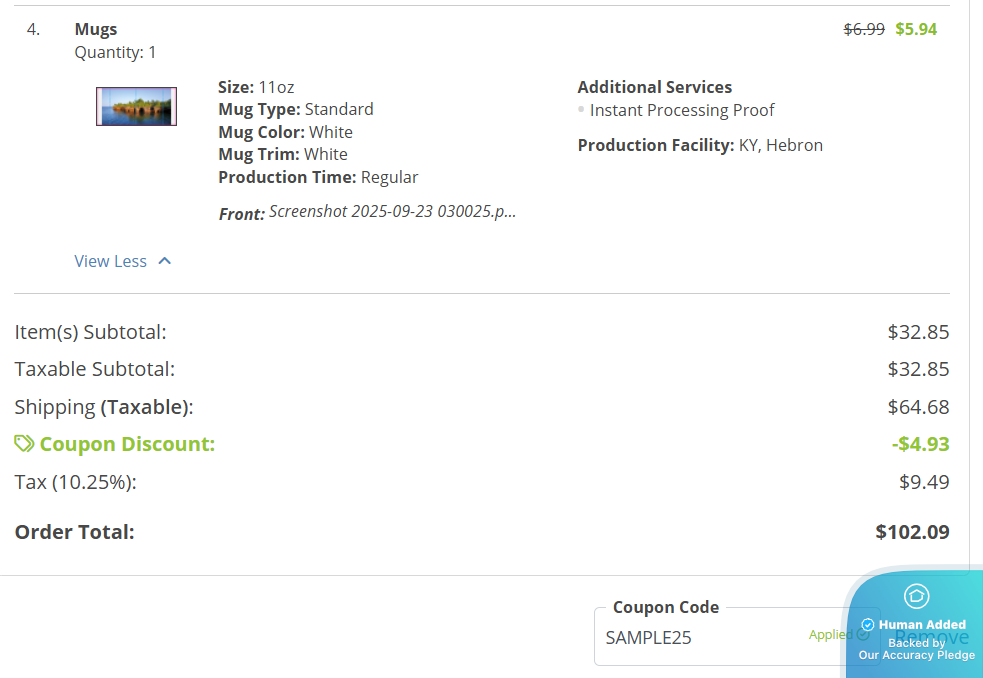Remove the applied coupon
The width and height of the screenshot is (983, 678).
[931, 637]
